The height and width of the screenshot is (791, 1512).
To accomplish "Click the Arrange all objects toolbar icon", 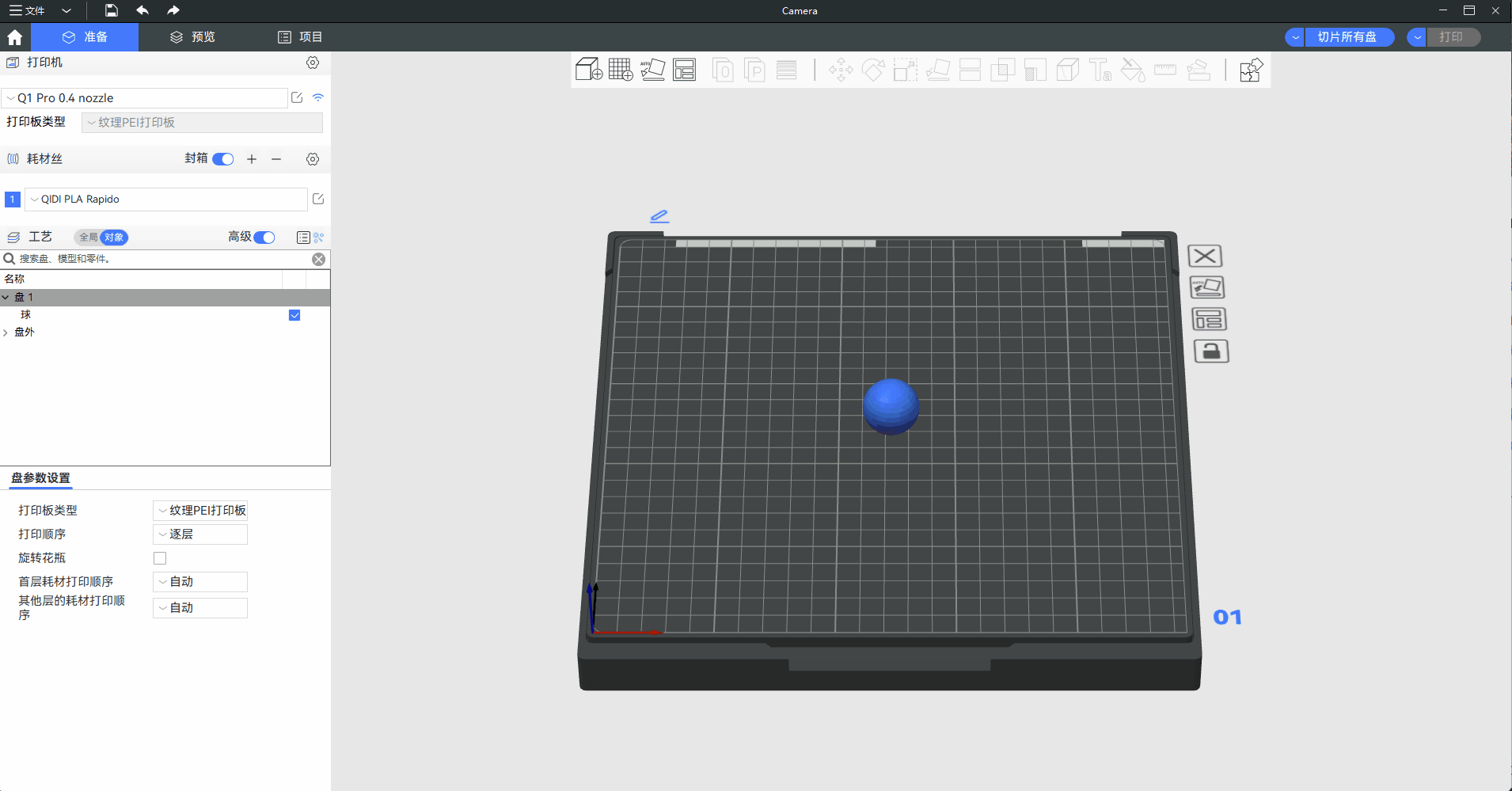I will tap(684, 70).
